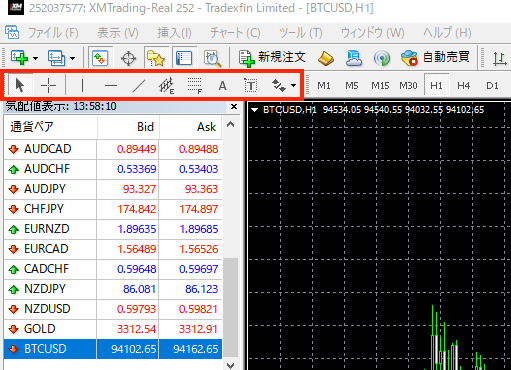Viewport: 511px width, 370px height.
Task: Click the 通貨ペア column header
Action: (50, 127)
